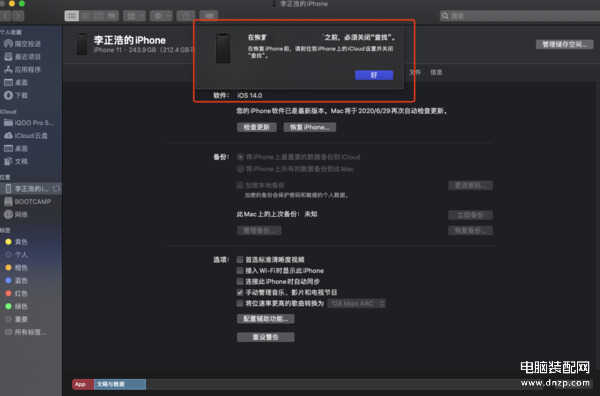The width and height of the screenshot is (600, 396).
Task: Open the iQOO Pro 5 folder under iCloud
Action: tap(29, 123)
